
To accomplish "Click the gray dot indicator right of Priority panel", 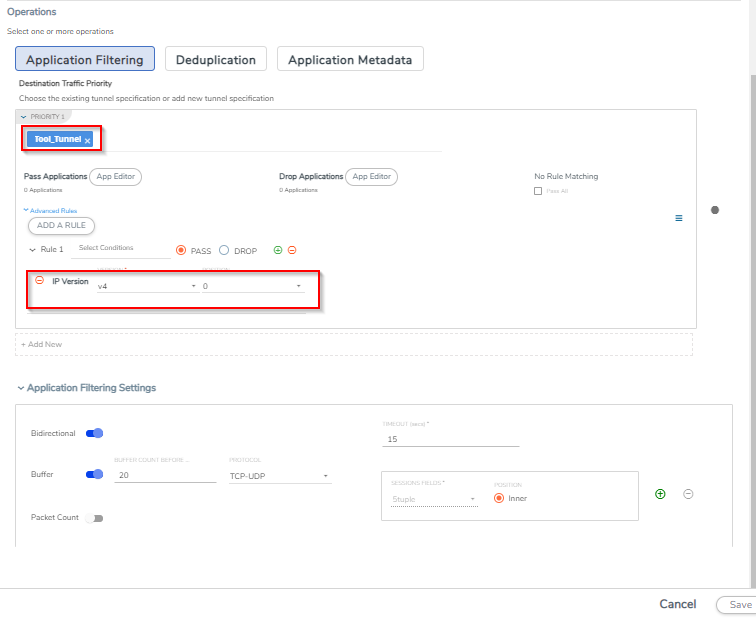I will (715, 210).
